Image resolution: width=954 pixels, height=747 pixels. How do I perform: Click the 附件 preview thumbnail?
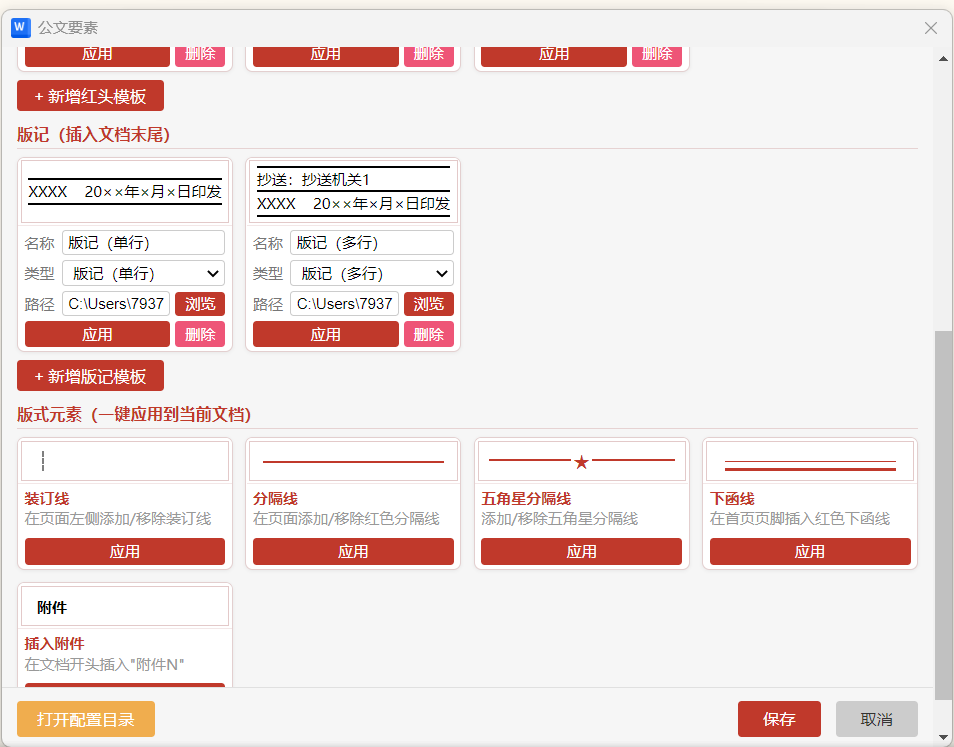click(125, 606)
